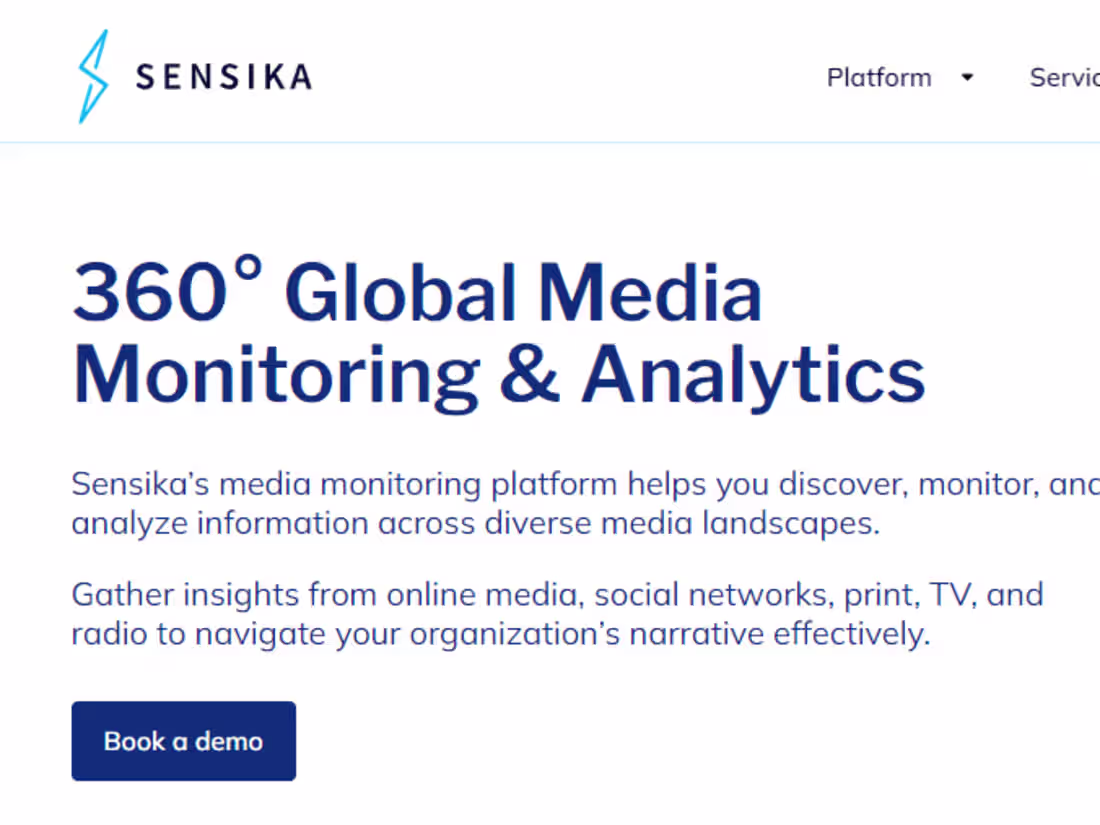Click the SENSIKA wordmark in the header
1100x825 pixels.
222,77
